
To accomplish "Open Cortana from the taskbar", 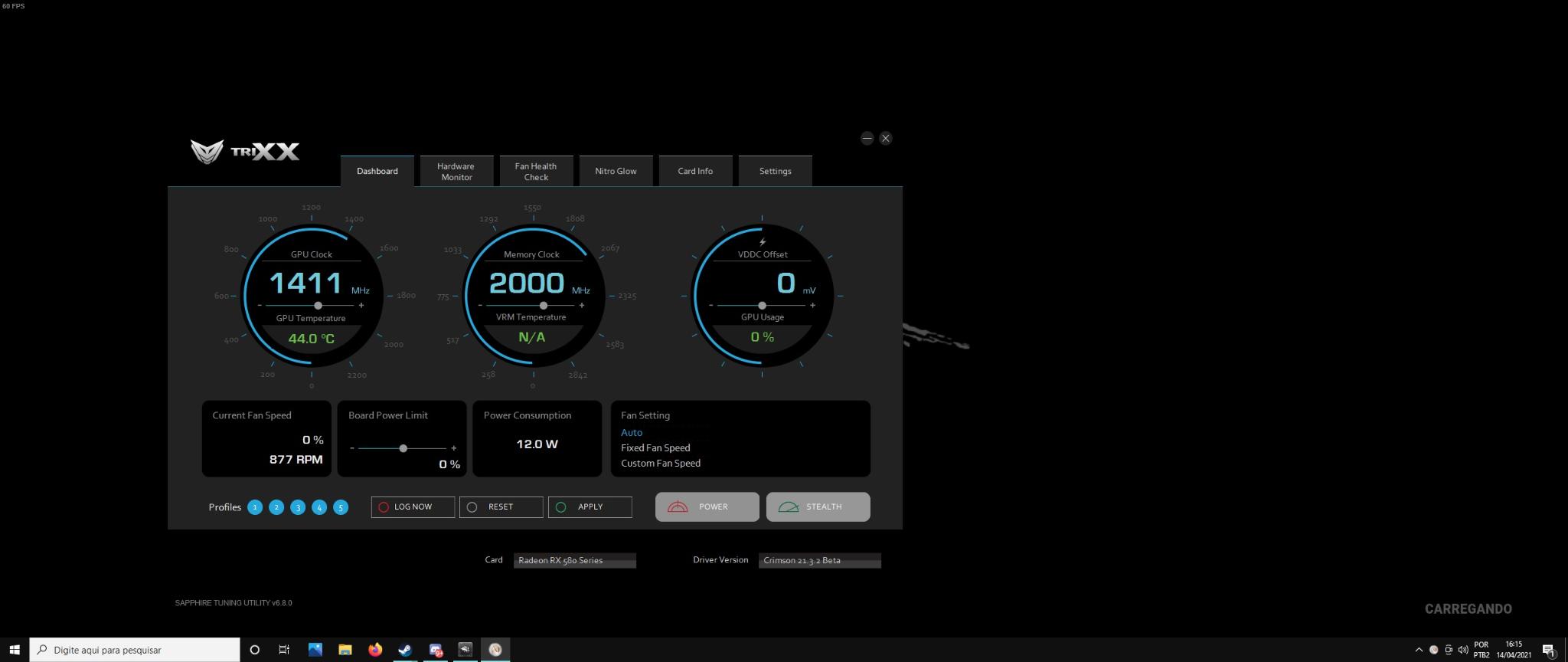I will (x=255, y=650).
